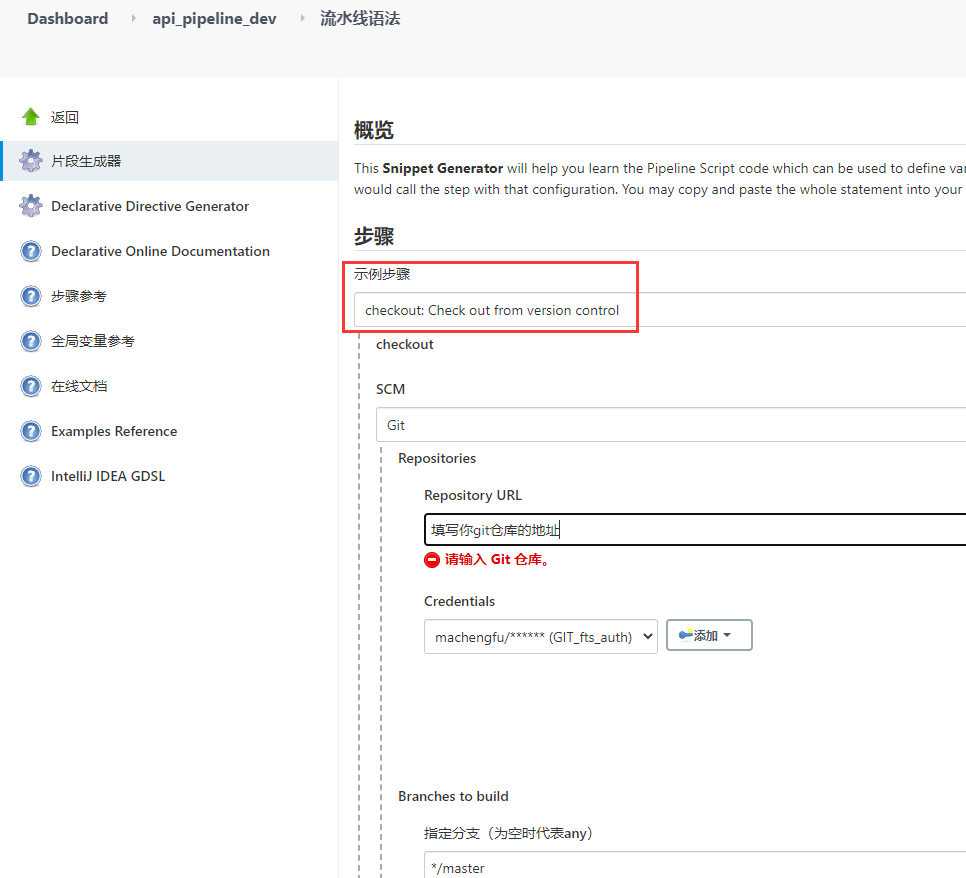Open 步骤参考 sidebar link
This screenshot has width=966, height=878.
[79, 296]
